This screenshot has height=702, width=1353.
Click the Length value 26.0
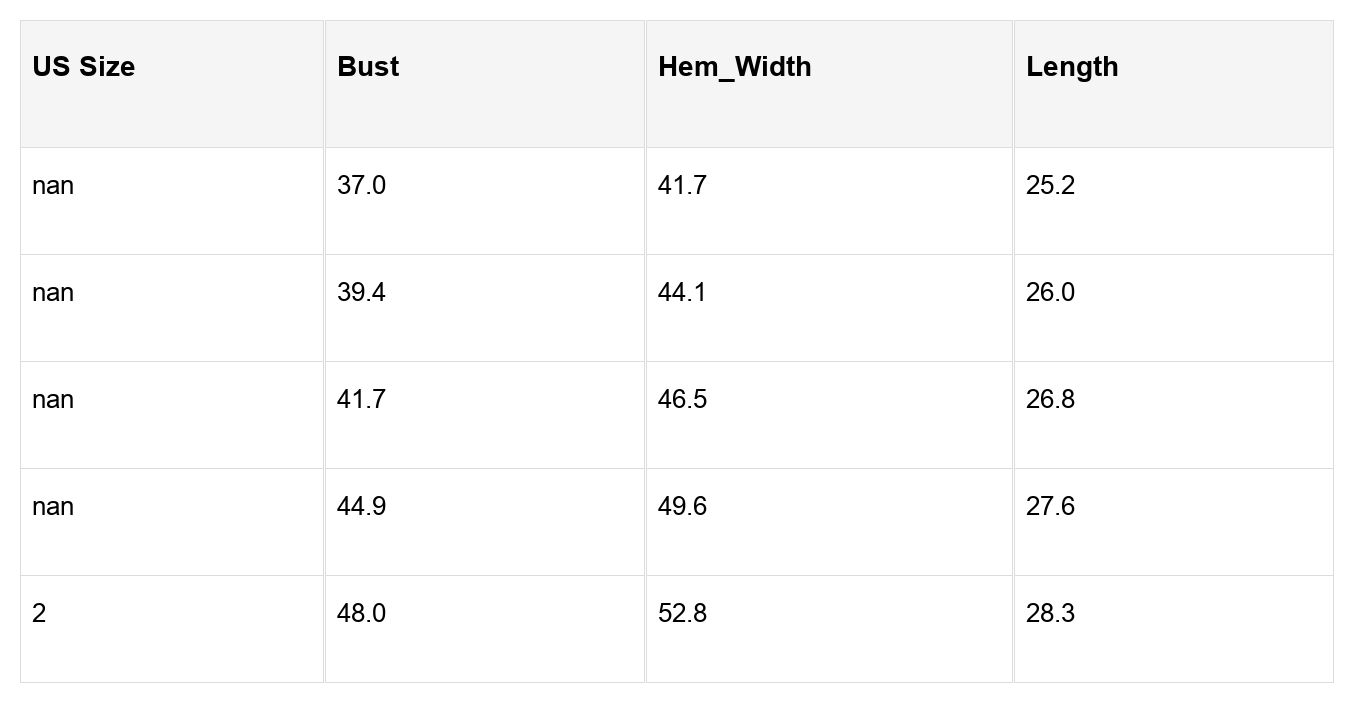pyautogui.click(x=1050, y=293)
